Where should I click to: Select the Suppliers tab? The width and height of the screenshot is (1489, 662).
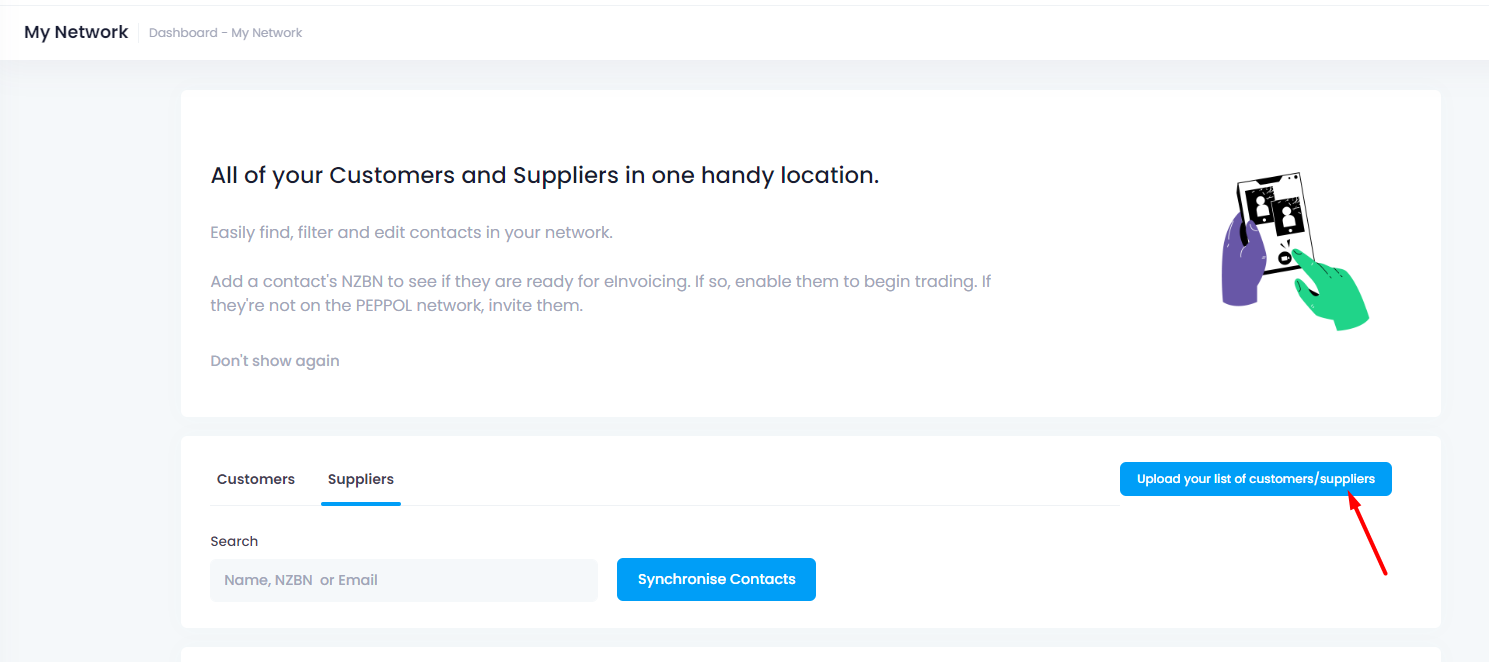point(361,479)
